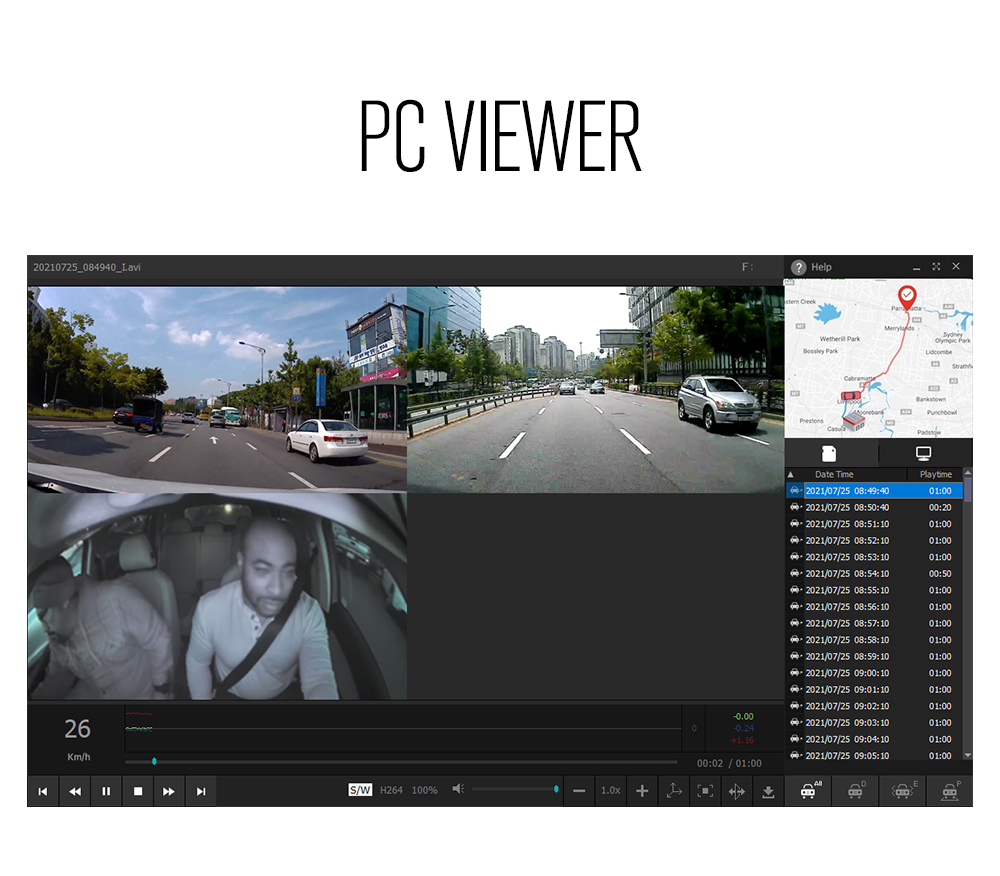Viewport: 1000px width, 876px height.
Task: Toggle the S/W decoding button
Action: (x=360, y=790)
